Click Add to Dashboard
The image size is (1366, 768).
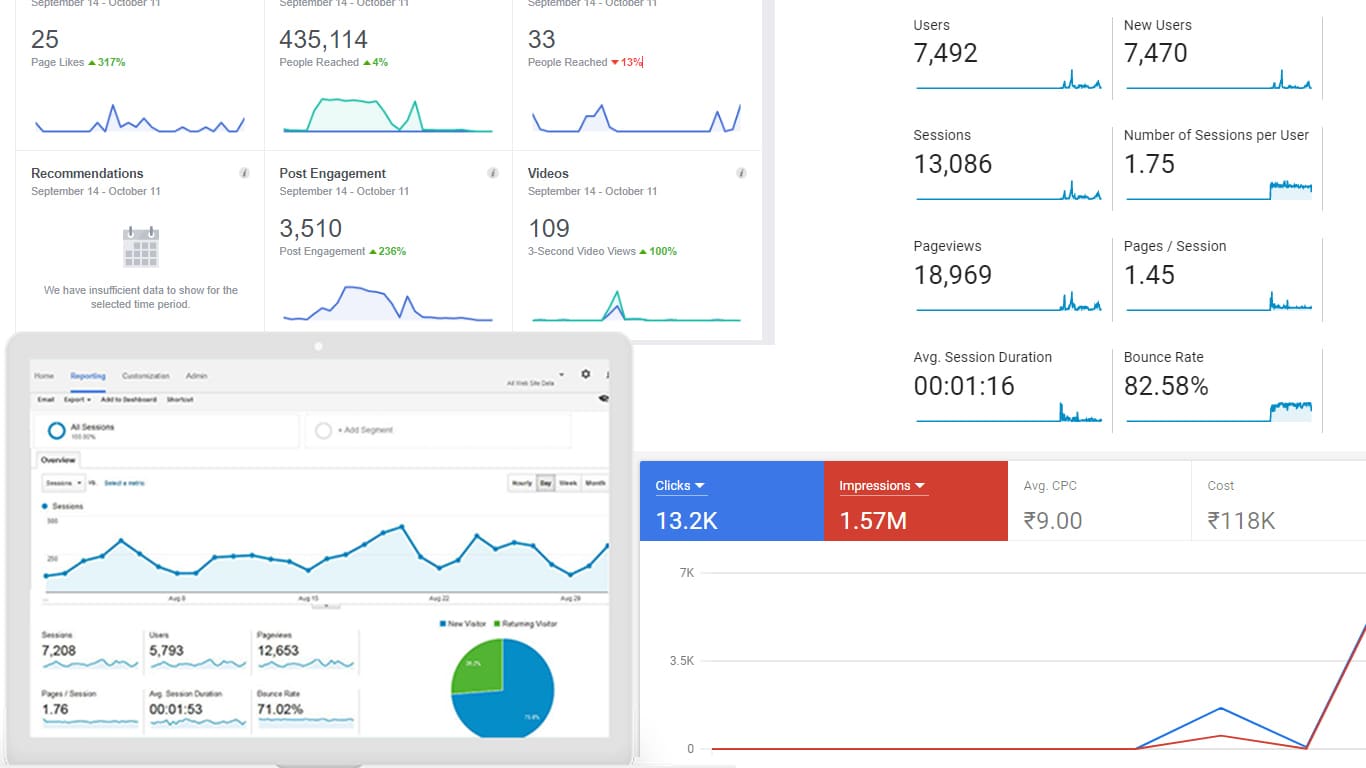(x=129, y=400)
